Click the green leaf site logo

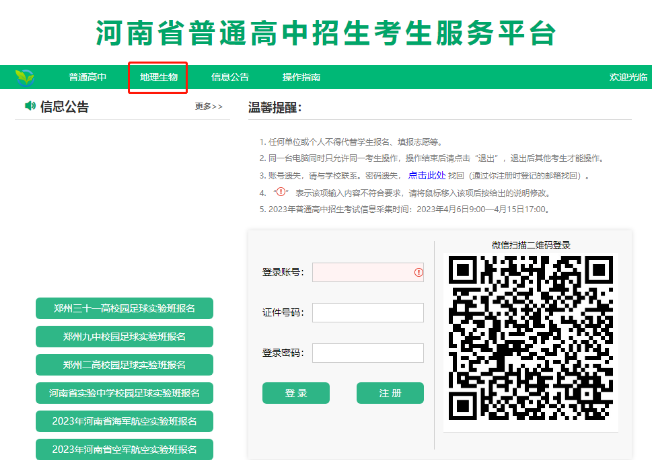click(x=25, y=77)
